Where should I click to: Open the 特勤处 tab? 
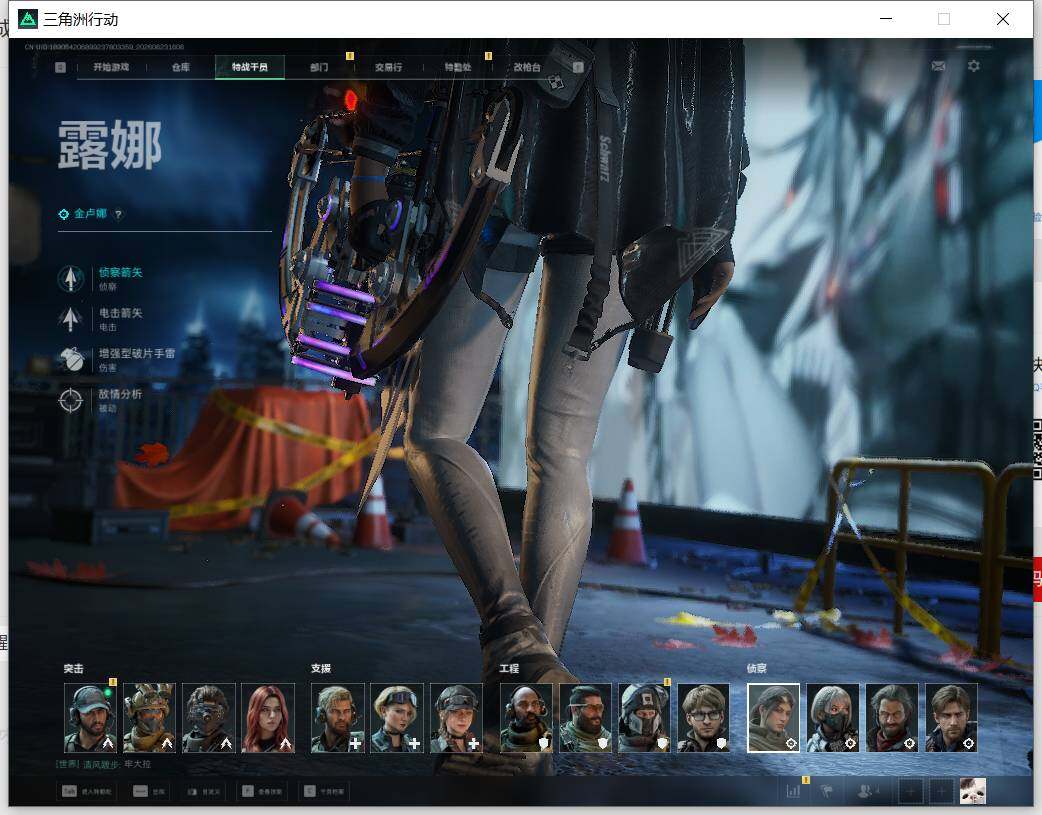(x=457, y=67)
